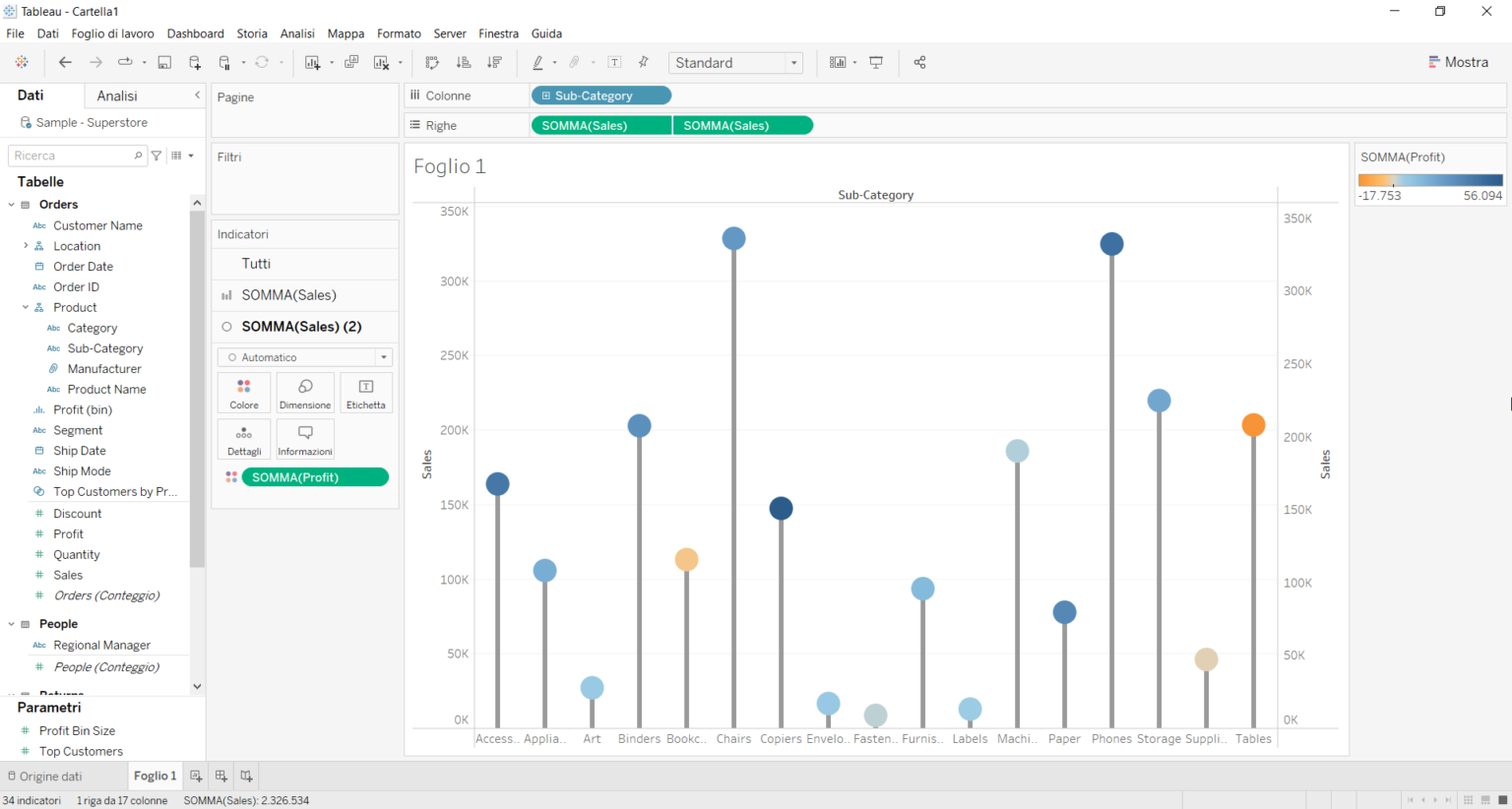
Task: Open the Etichetta options in Indicatori
Action: tap(365, 392)
